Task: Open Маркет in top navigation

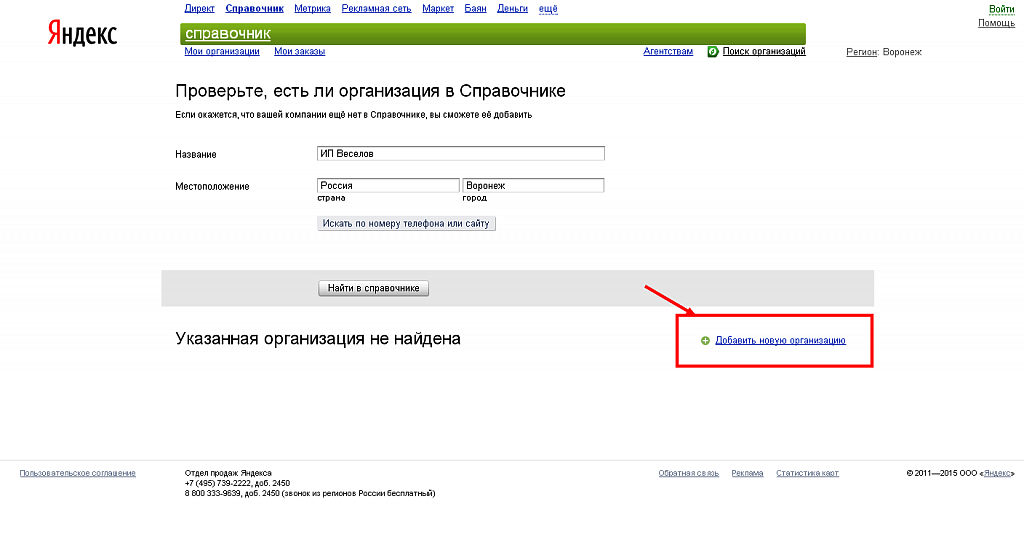Action: click(x=438, y=8)
